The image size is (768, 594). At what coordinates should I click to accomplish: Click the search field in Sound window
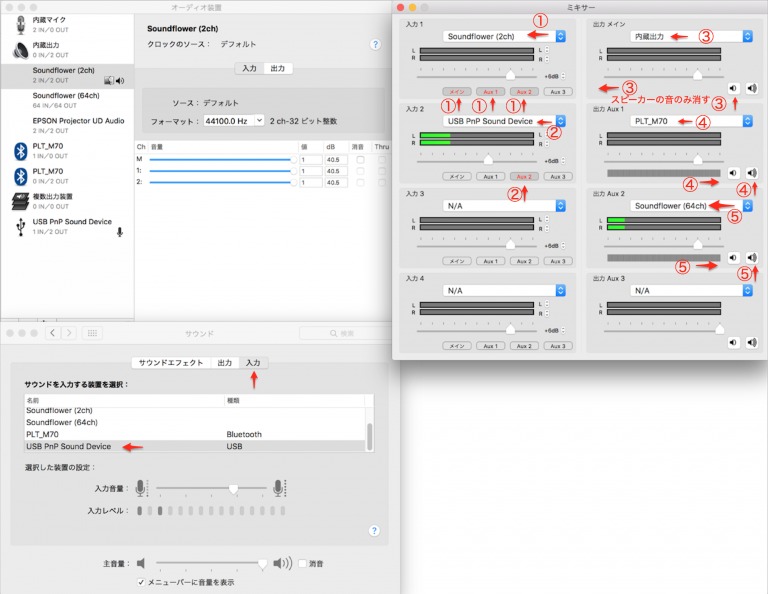(345, 333)
